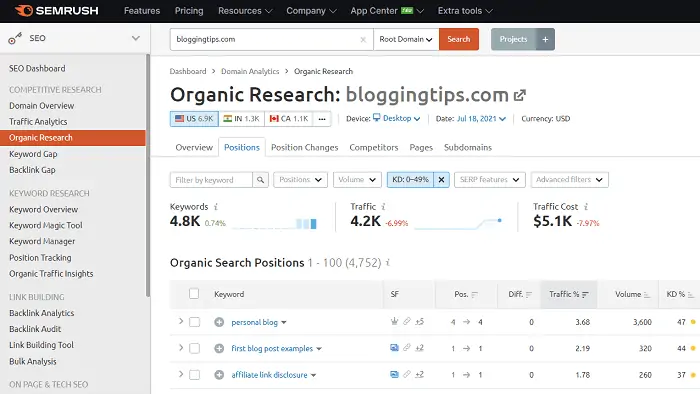Sort by KD % column
The width and height of the screenshot is (700, 394).
click(679, 294)
